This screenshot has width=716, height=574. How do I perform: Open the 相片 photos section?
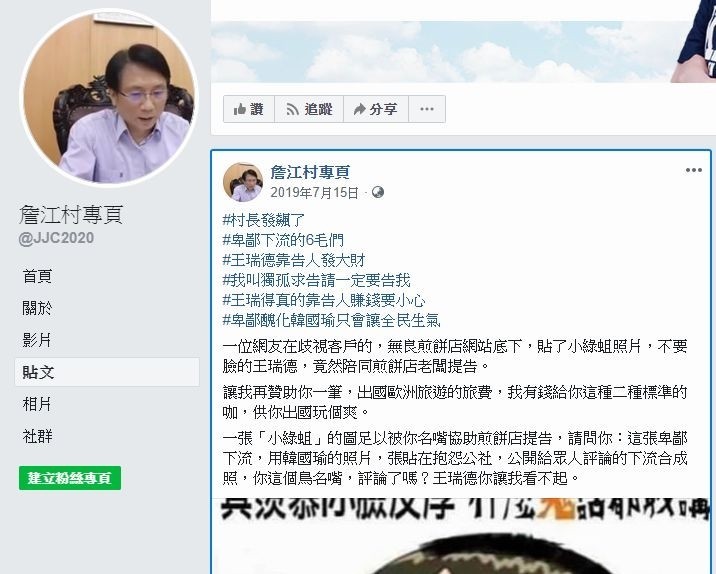point(37,404)
